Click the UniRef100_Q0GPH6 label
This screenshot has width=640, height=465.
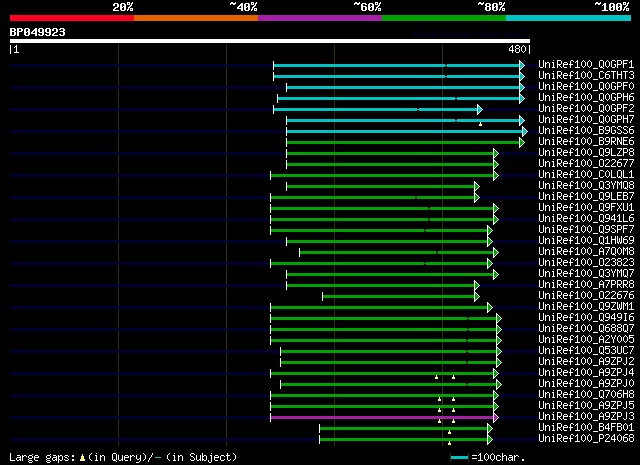pyautogui.click(x=586, y=98)
